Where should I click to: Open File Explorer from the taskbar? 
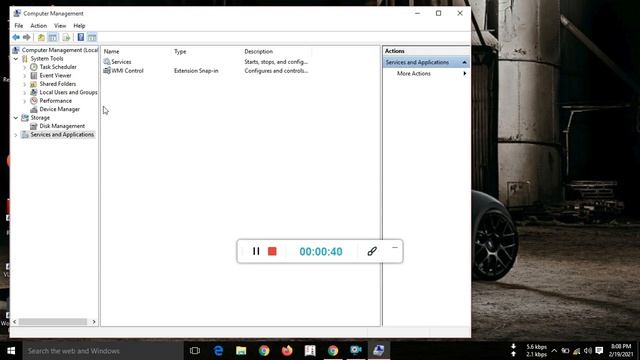click(241, 351)
